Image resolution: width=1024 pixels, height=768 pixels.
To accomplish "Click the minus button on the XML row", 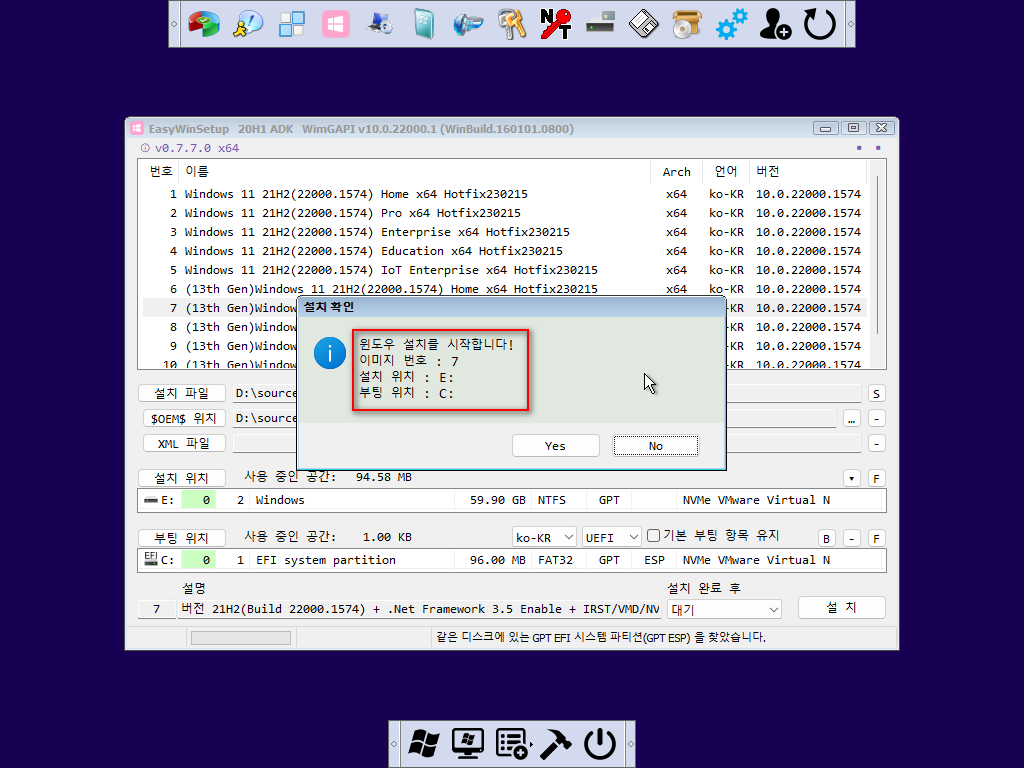I will [x=876, y=444].
